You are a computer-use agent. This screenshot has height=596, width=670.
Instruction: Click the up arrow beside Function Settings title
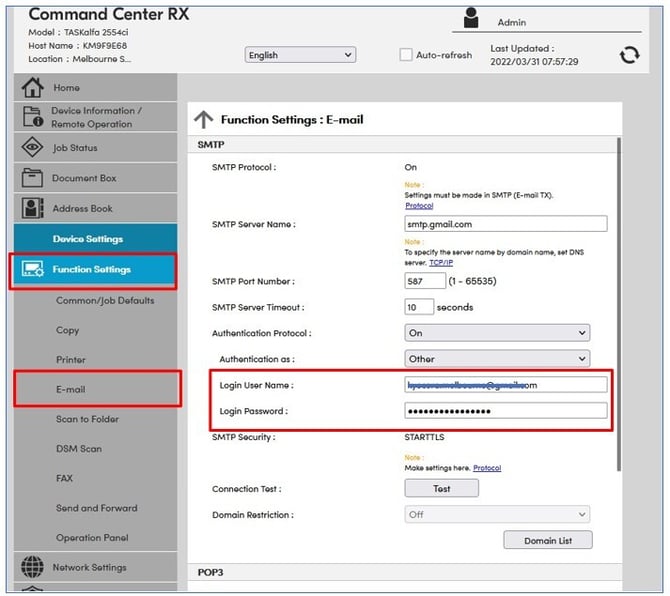pyautogui.click(x=203, y=120)
